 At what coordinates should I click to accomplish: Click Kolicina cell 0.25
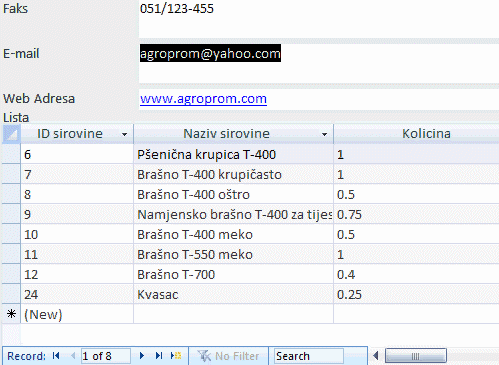pyautogui.click(x=416, y=294)
